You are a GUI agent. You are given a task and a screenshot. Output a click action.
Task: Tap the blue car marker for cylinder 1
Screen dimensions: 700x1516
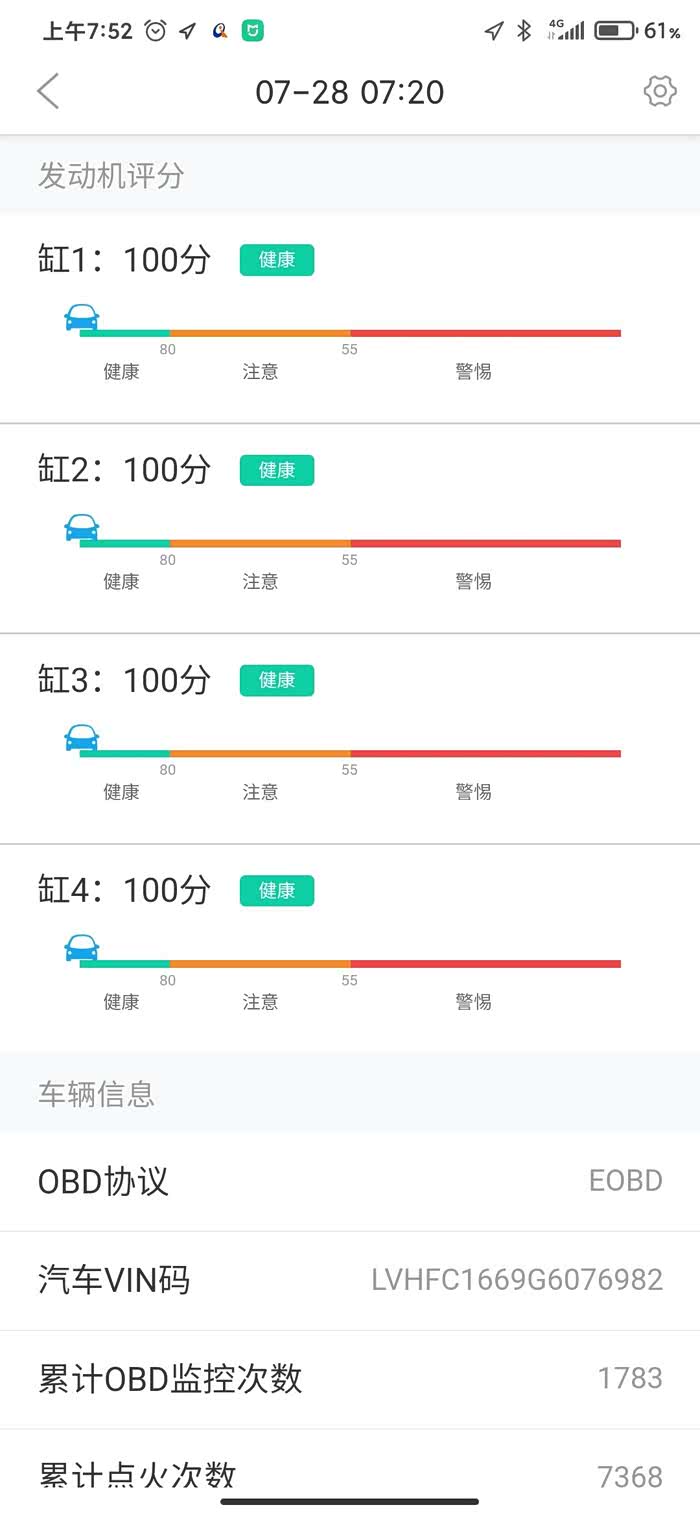coord(82,317)
